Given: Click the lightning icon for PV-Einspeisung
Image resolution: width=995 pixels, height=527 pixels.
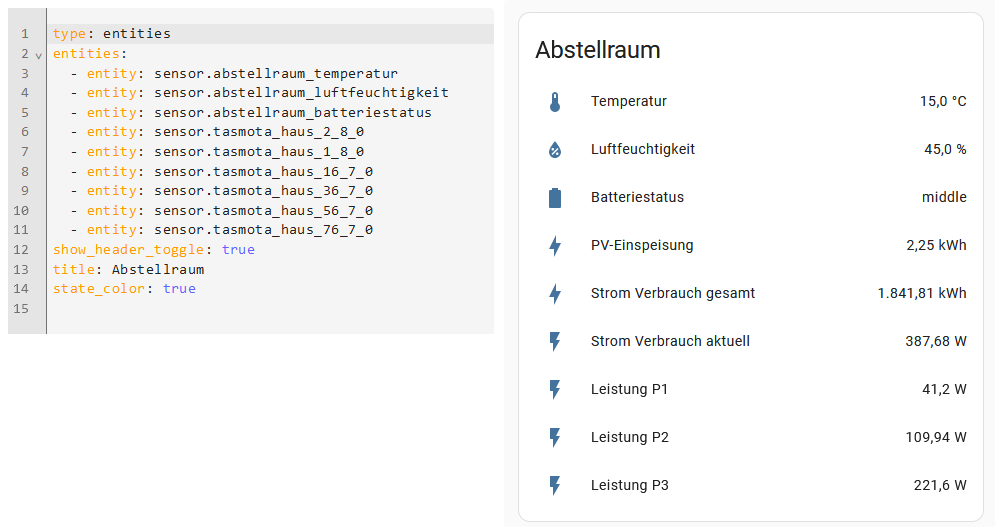Looking at the screenshot, I should point(555,246).
